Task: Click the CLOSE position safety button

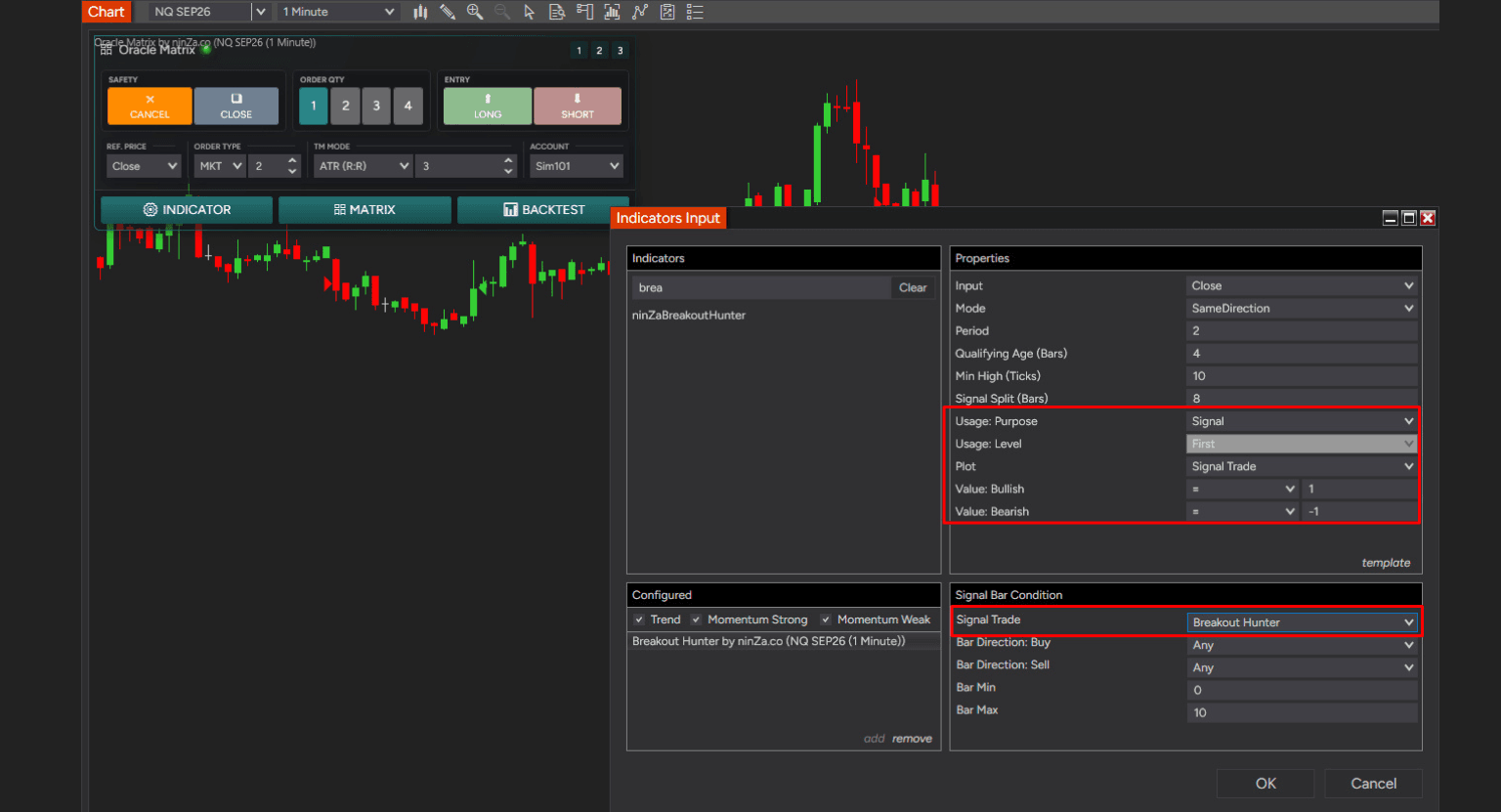Action: pyautogui.click(x=236, y=106)
